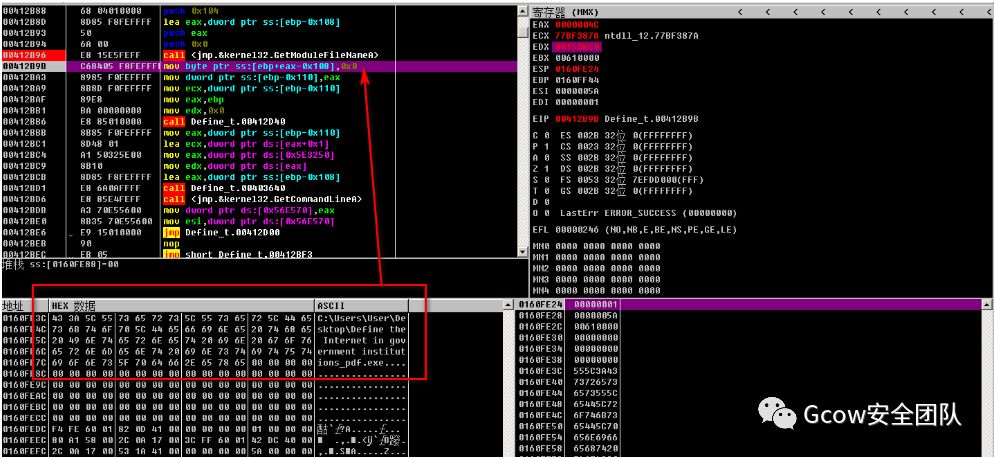This screenshot has width=995, height=459.
Task: Click the 地址 column header in dump pane
Action: pyautogui.click(x=13, y=305)
